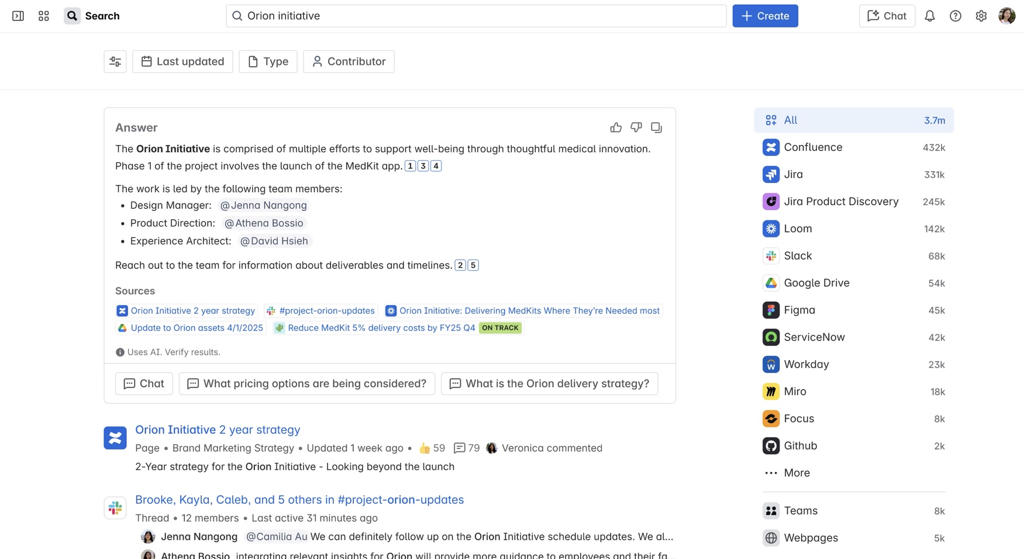The image size is (1024, 559).
Task: Open the filter settings sliders icon
Action: pos(115,62)
